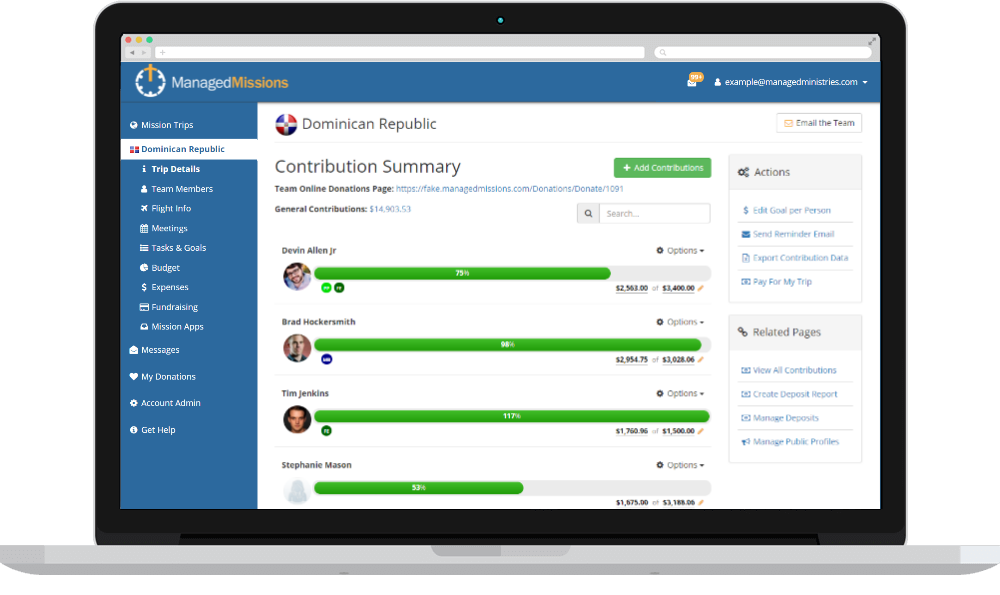Screen dimensions: 1000x595
Task: Click the ManagedMissions logo icon
Action: click(151, 81)
